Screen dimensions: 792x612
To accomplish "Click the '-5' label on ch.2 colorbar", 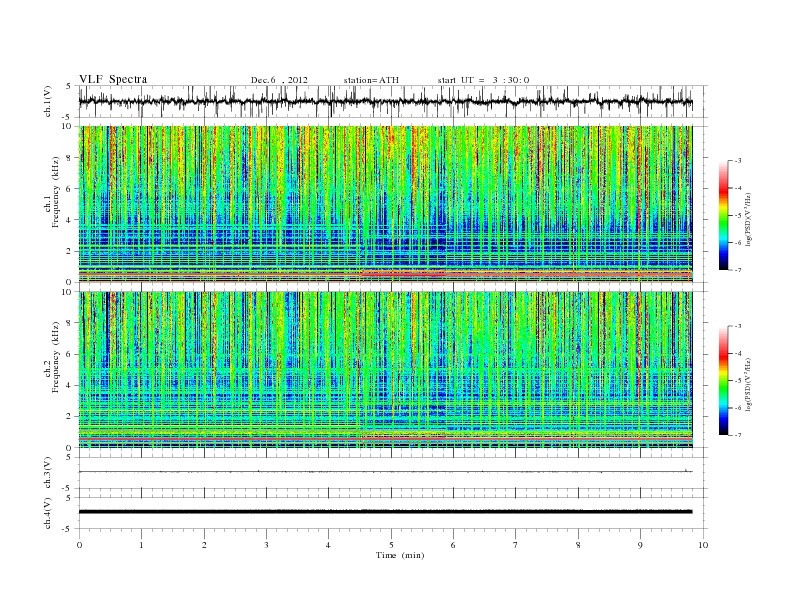I will 738,380.
